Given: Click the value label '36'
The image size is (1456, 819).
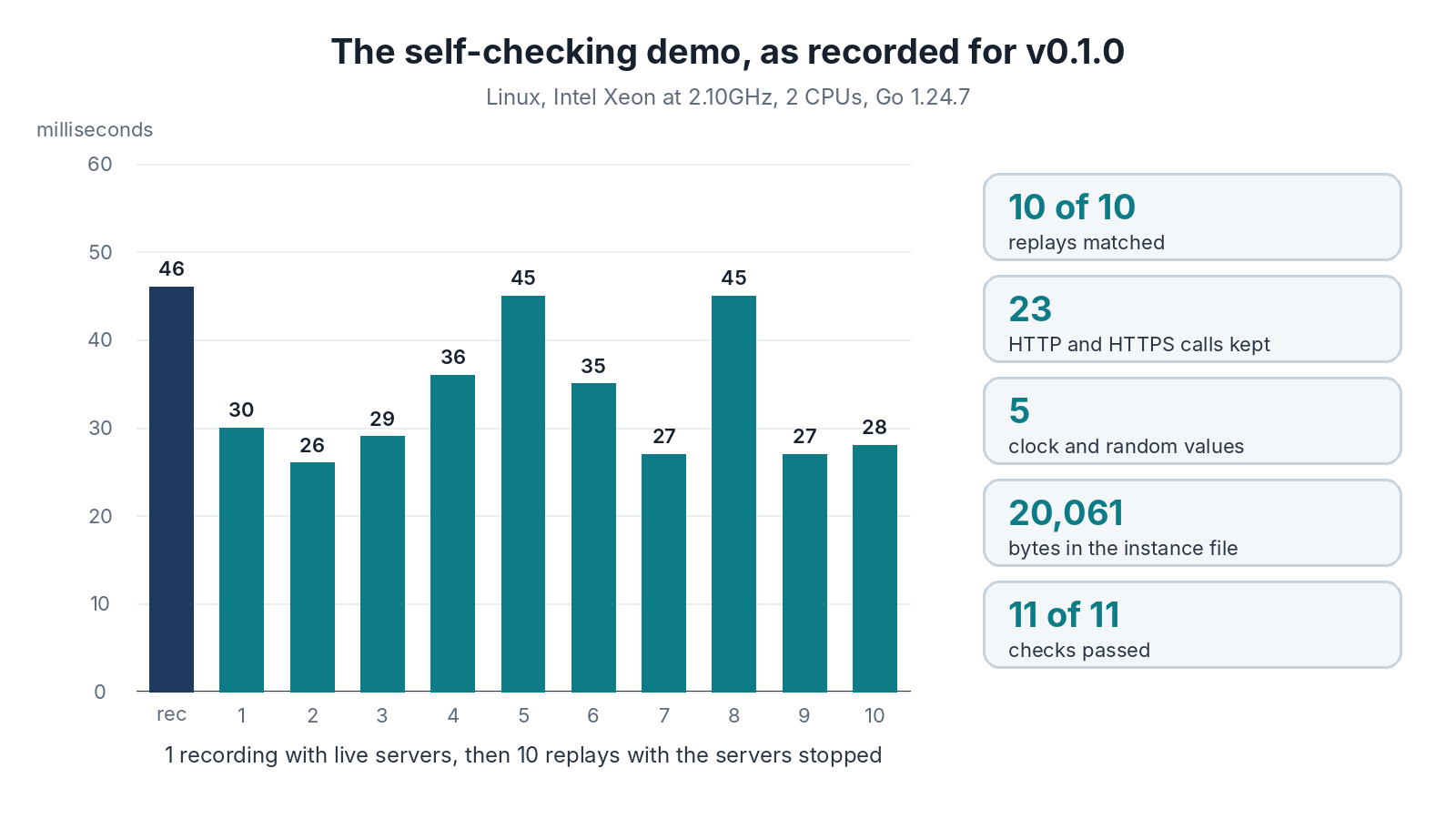Looking at the screenshot, I should [453, 357].
